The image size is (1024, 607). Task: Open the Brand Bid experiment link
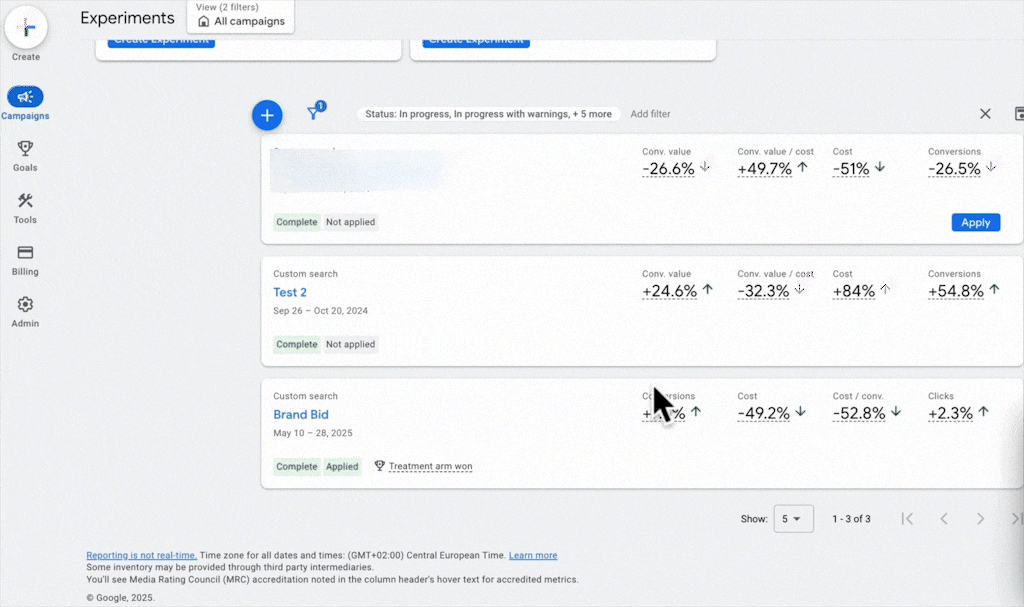pos(301,414)
